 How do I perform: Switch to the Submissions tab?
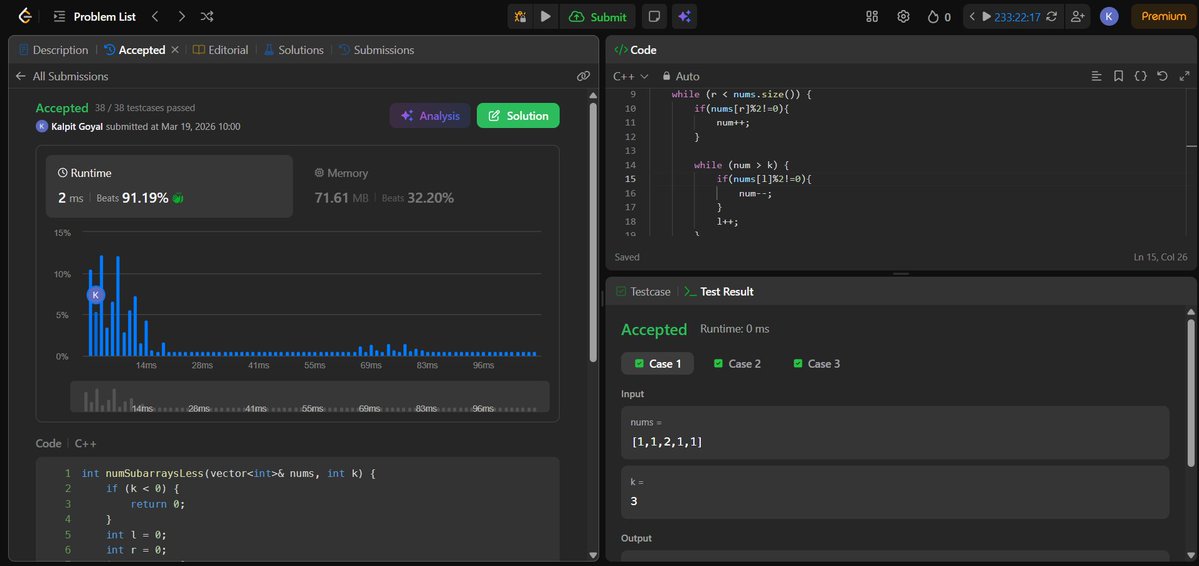click(376, 50)
